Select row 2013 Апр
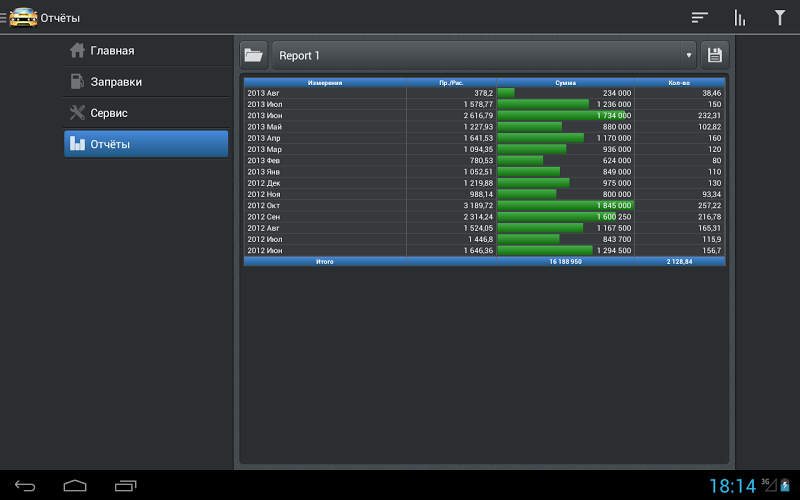800x500 pixels. (x=484, y=138)
